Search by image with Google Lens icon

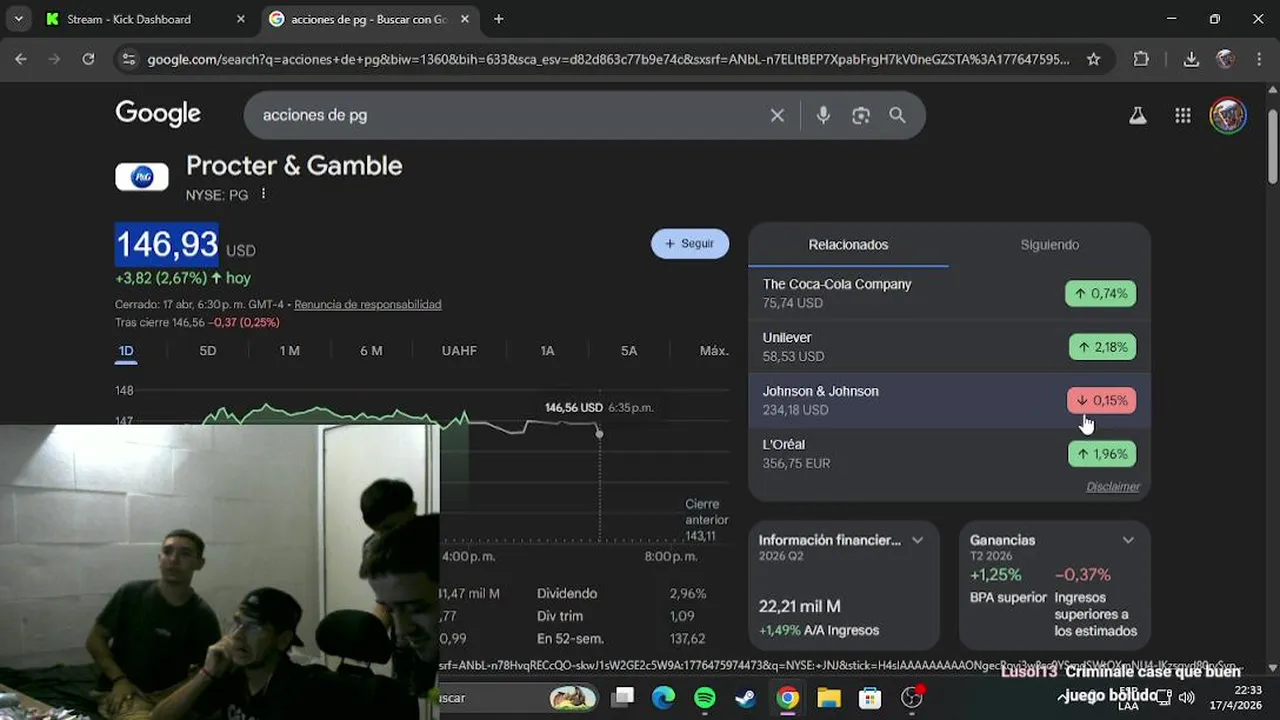coord(861,115)
